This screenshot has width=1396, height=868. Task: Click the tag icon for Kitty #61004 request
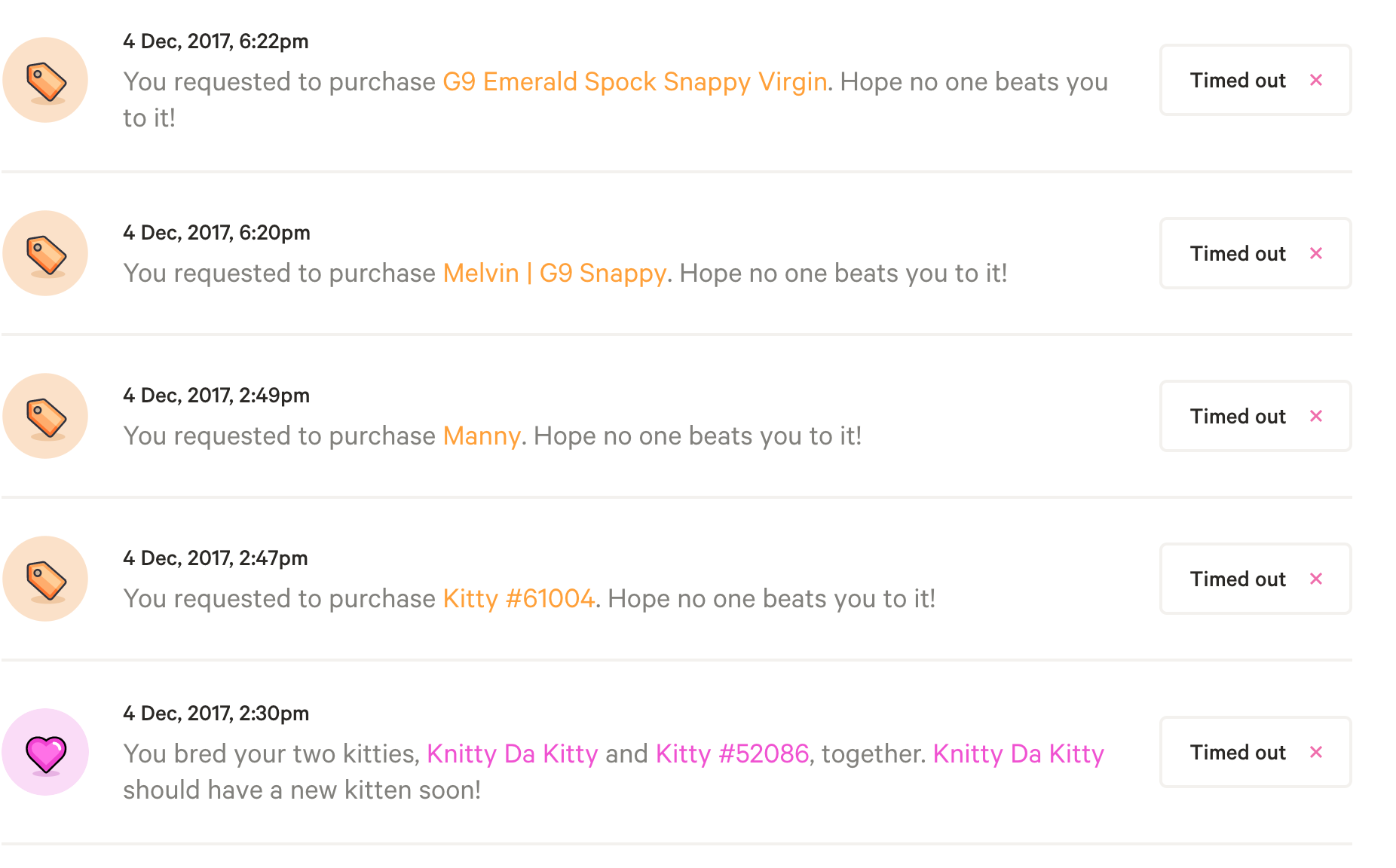45,579
